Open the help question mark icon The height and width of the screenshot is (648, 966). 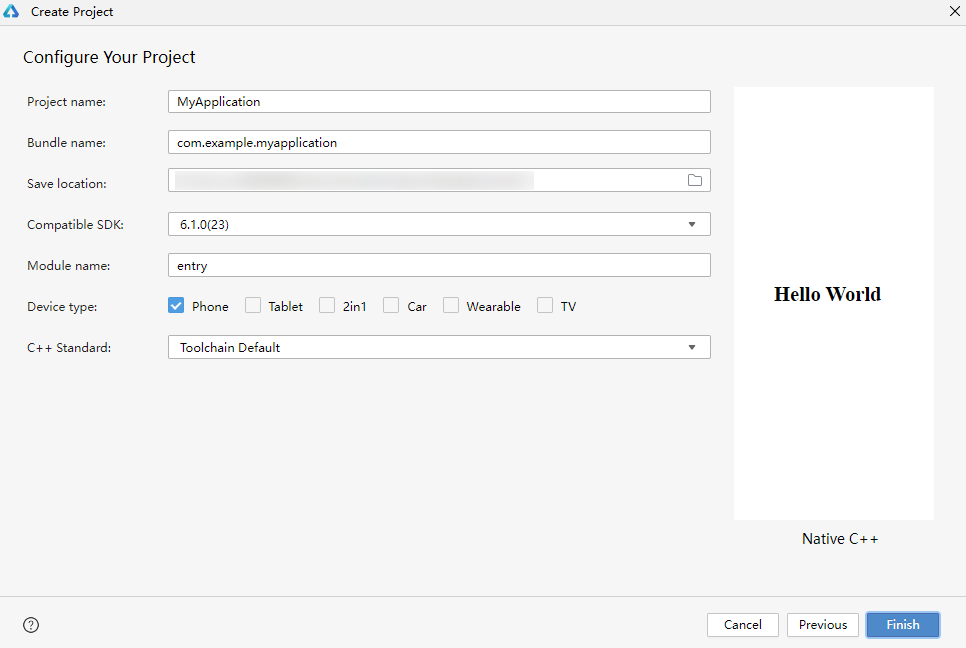pyautogui.click(x=31, y=625)
